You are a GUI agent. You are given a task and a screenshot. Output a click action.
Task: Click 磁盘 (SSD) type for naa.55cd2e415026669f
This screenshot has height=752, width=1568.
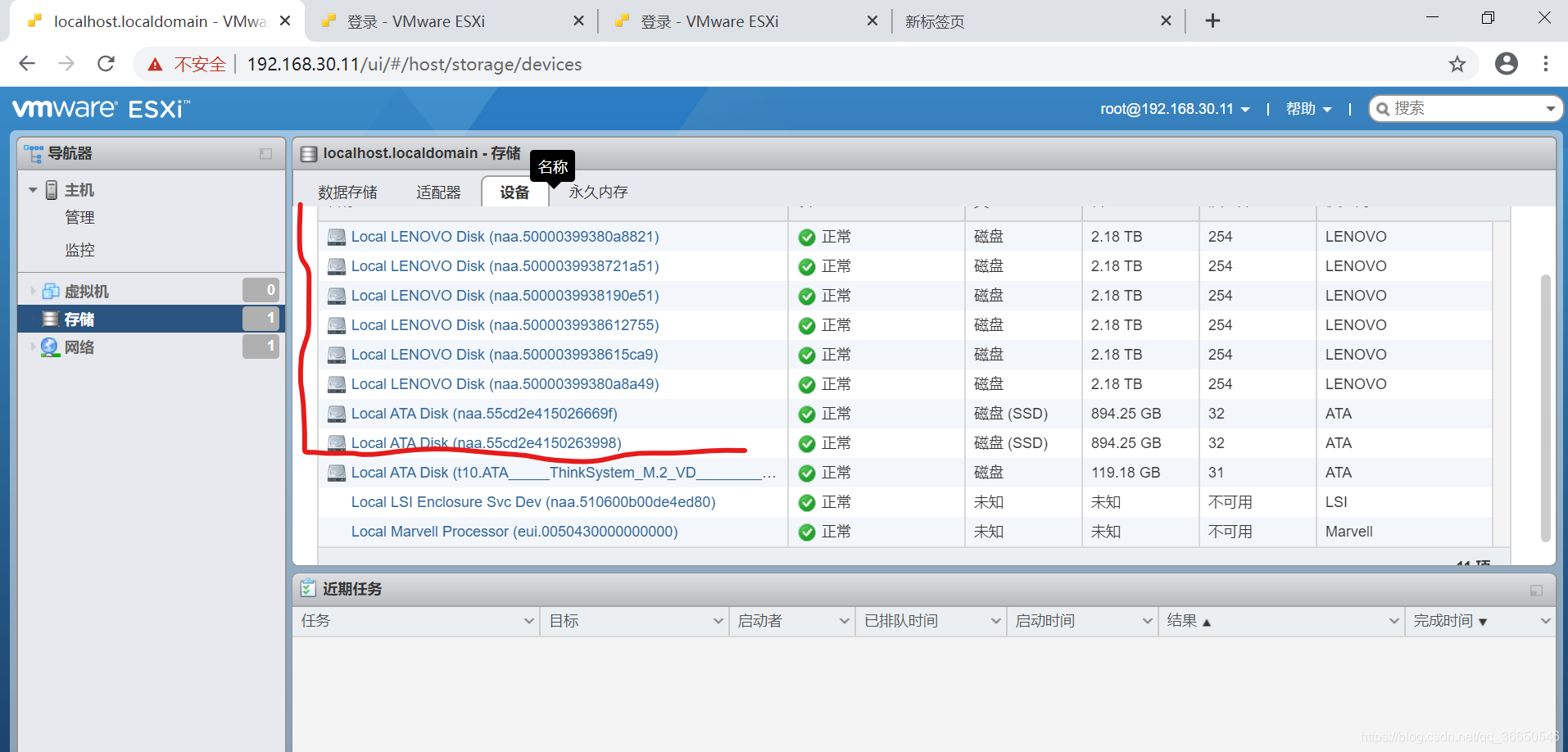[1011, 414]
